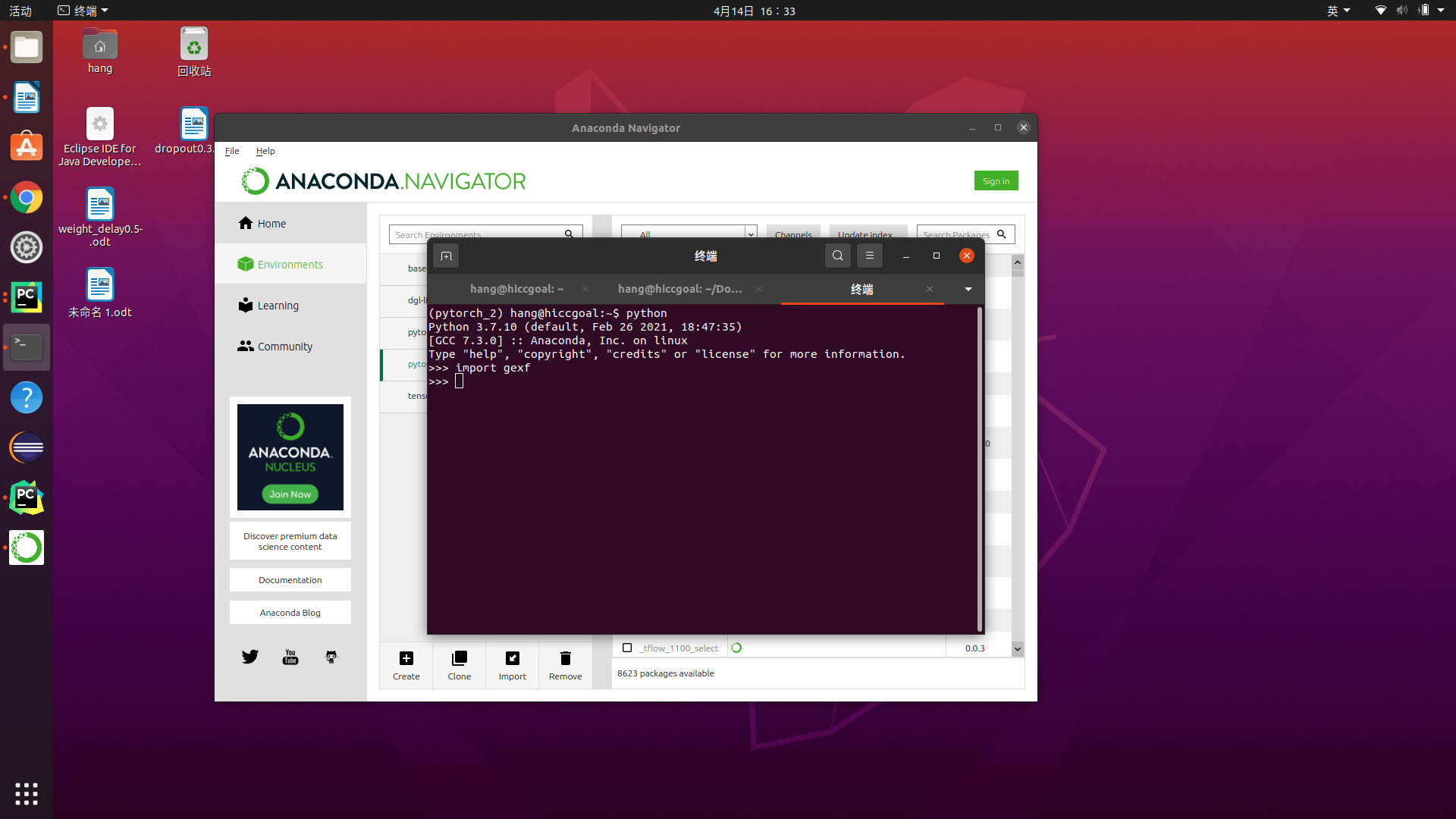This screenshot has width=1456, height=819.
Task: Open the File menu
Action: tap(232, 151)
